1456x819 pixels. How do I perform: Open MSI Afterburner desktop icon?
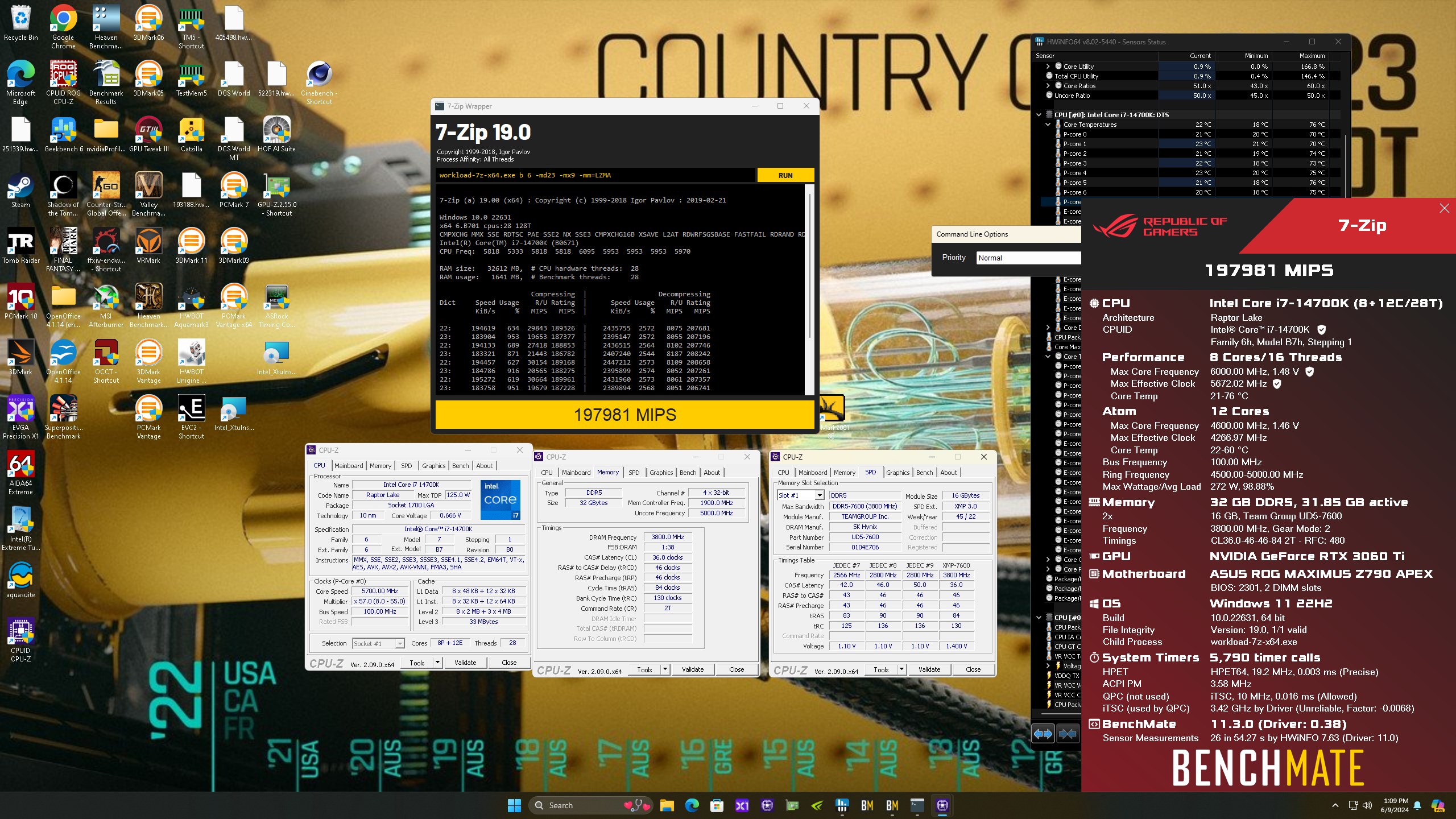pos(106,306)
